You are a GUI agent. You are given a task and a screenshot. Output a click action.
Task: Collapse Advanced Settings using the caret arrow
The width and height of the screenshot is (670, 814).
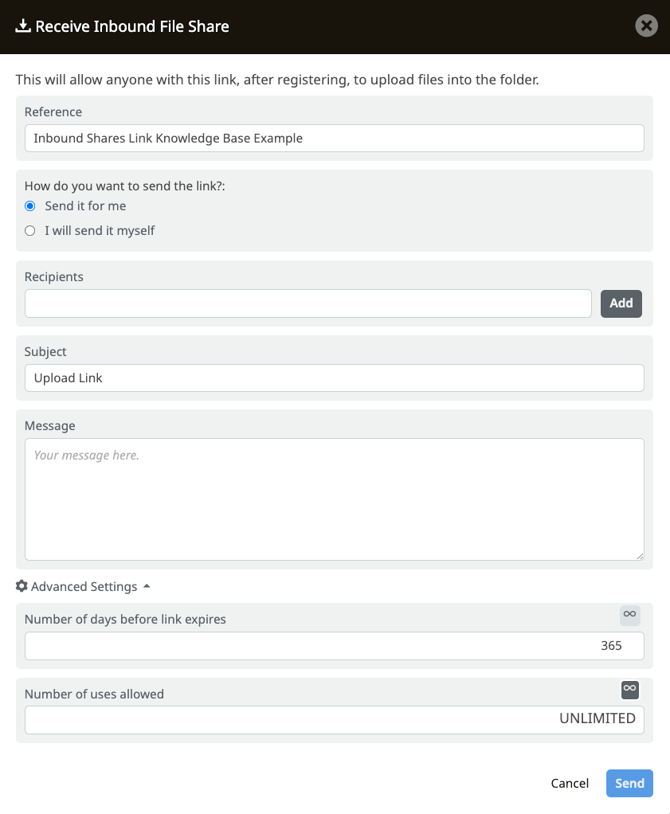147,586
